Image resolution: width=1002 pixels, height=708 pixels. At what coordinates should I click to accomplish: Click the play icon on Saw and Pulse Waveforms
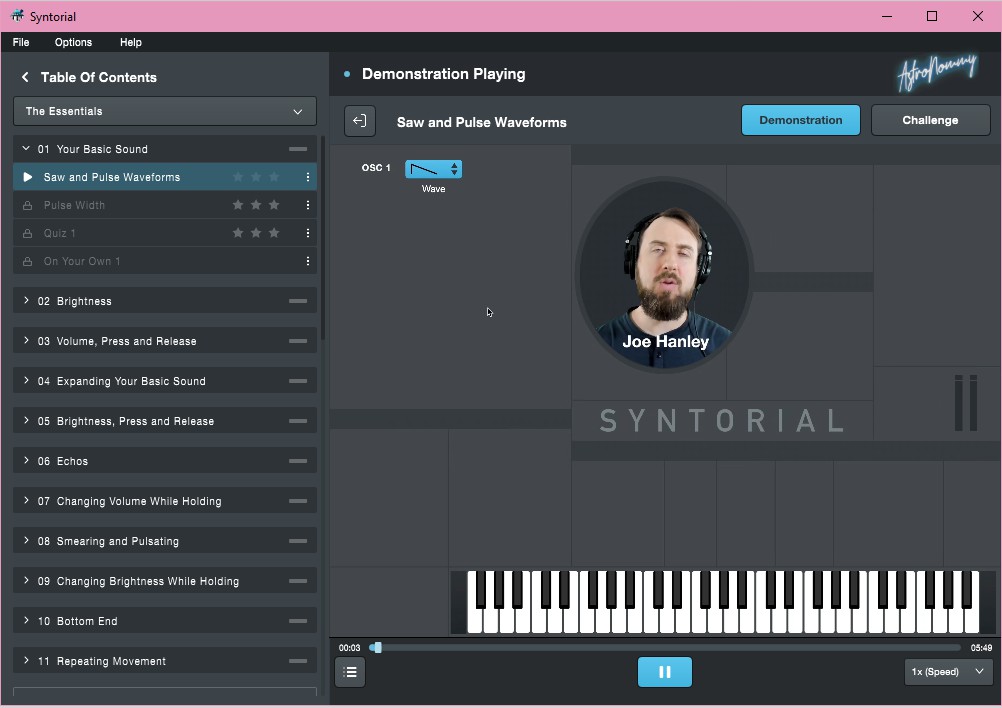[27, 177]
